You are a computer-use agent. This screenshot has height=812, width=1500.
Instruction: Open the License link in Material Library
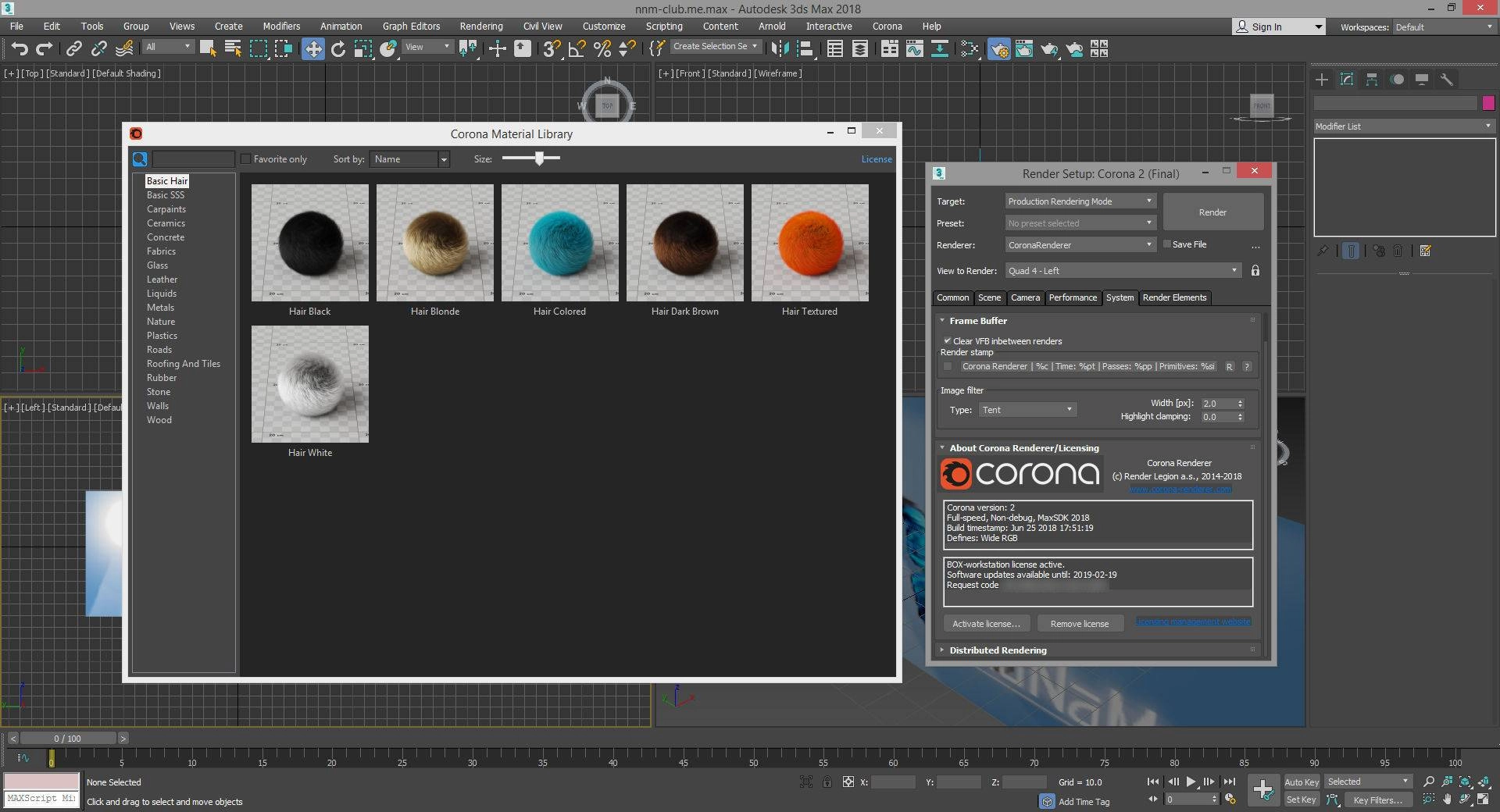coord(877,158)
